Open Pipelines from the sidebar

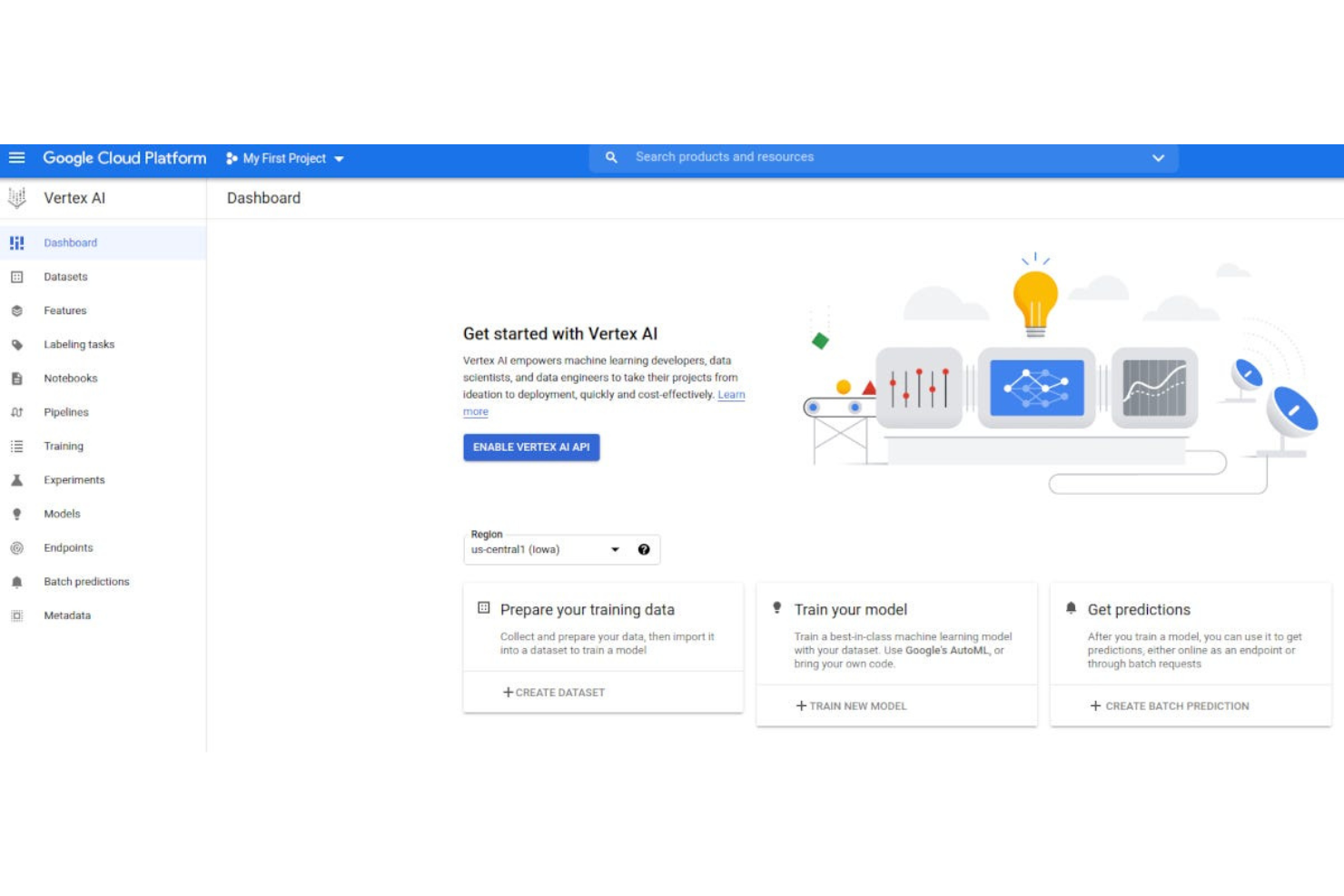tap(103, 412)
